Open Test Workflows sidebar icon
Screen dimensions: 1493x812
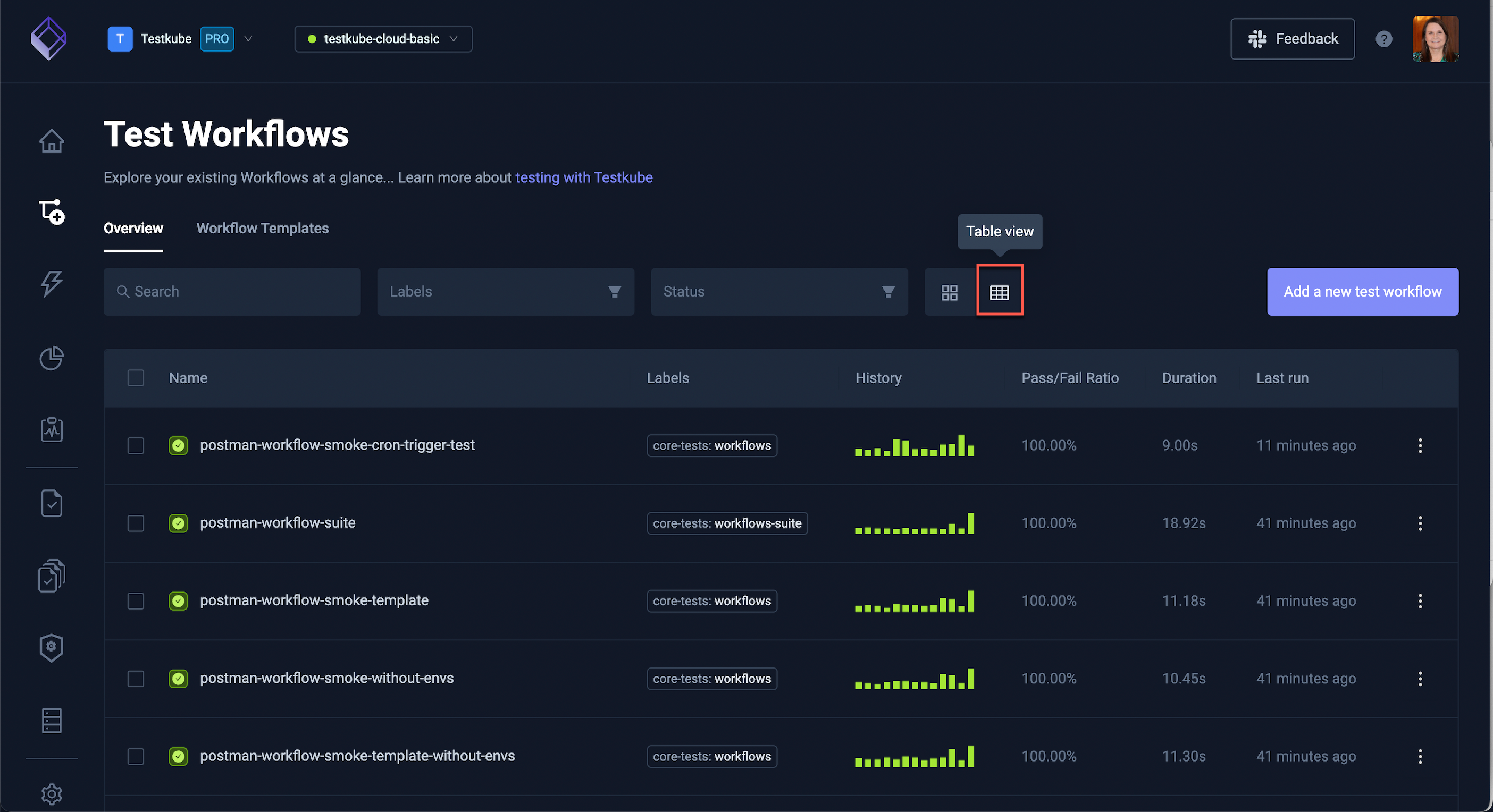[52, 212]
